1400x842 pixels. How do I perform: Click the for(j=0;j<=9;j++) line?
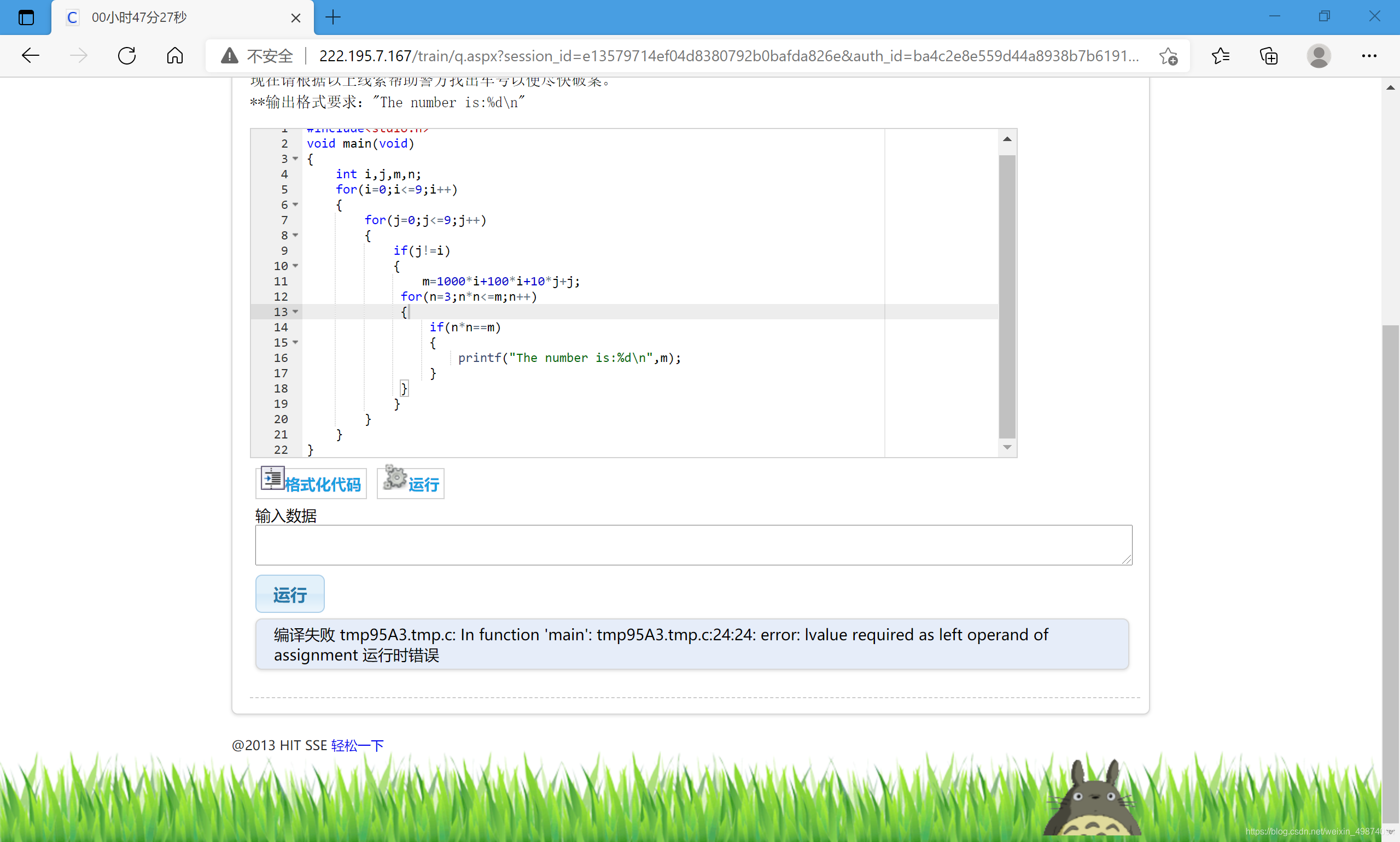pyautogui.click(x=425, y=220)
